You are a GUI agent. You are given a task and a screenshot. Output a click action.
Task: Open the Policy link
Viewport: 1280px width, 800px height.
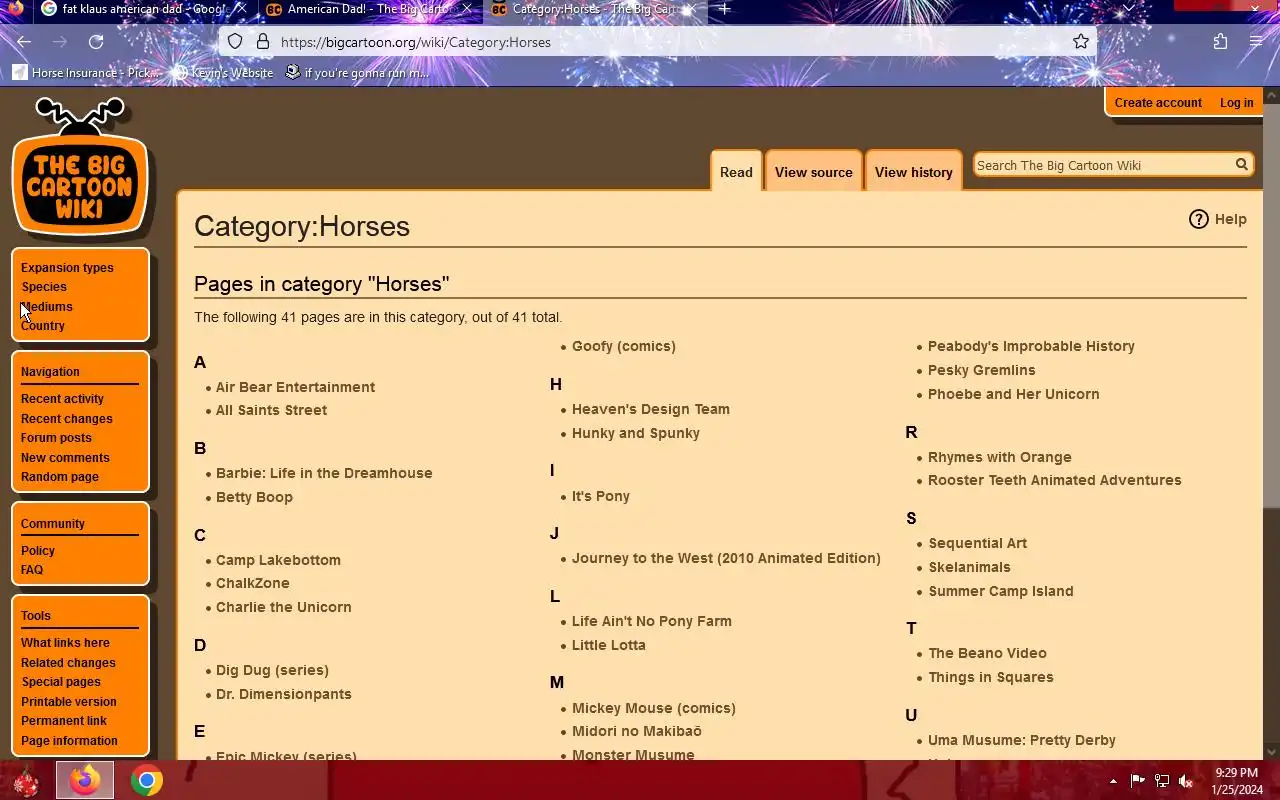(x=38, y=551)
